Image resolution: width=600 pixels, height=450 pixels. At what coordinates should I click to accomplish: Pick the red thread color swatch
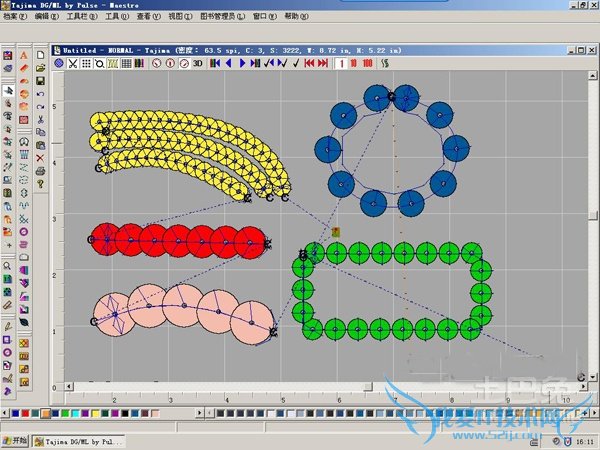(25, 413)
